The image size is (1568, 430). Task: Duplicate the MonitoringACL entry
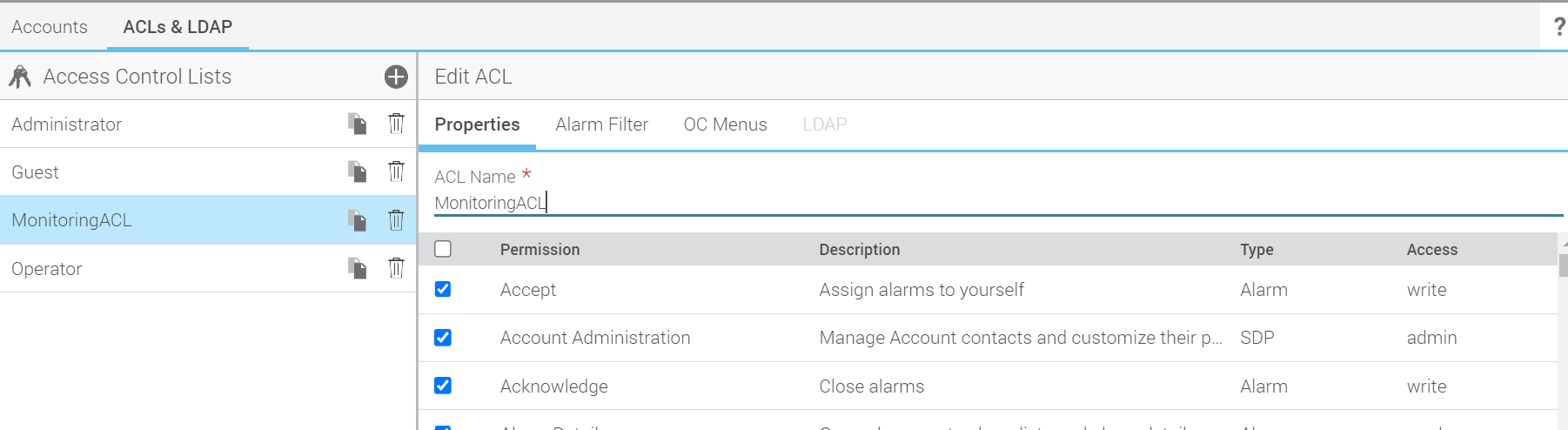tap(357, 220)
